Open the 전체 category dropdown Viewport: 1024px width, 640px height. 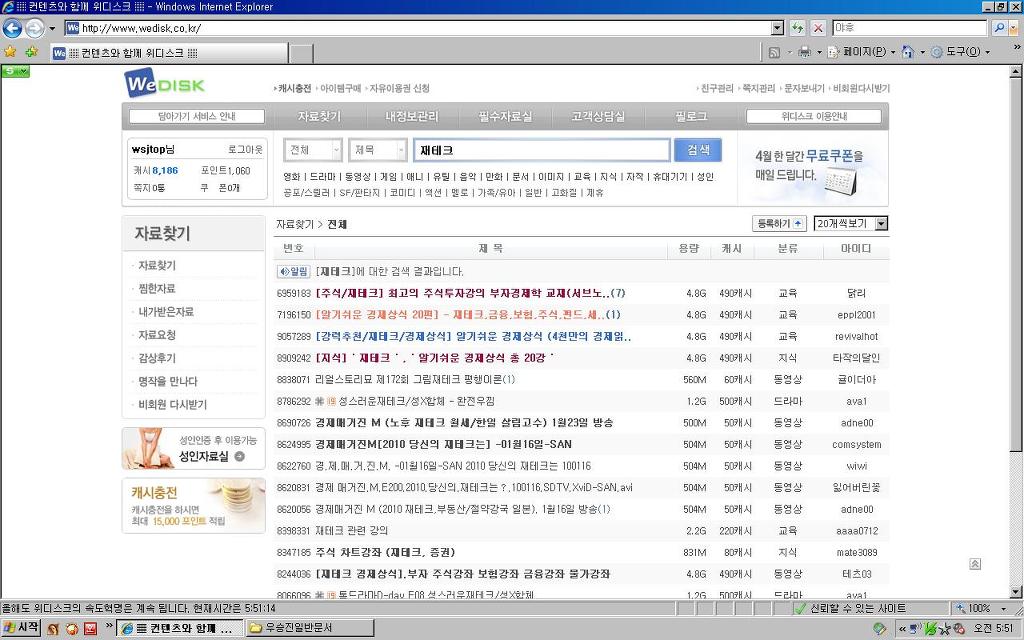313,150
